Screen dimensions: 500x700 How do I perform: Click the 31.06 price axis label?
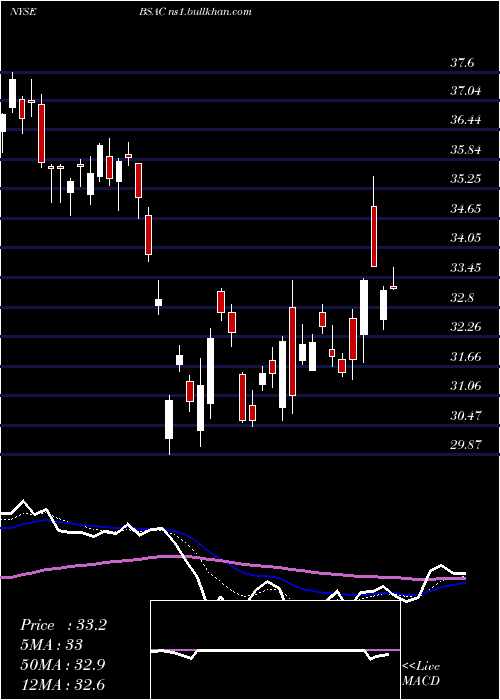point(466,386)
